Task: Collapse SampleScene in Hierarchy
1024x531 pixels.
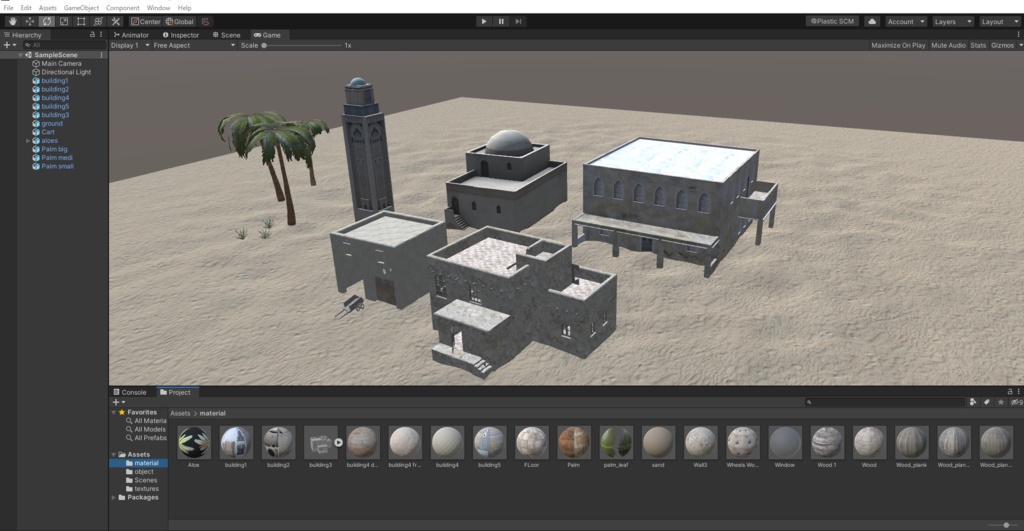Action: tap(20, 55)
